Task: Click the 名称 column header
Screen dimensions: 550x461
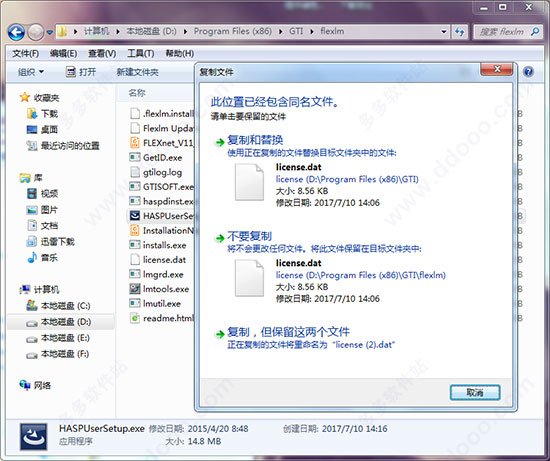Action: pyautogui.click(x=137, y=93)
